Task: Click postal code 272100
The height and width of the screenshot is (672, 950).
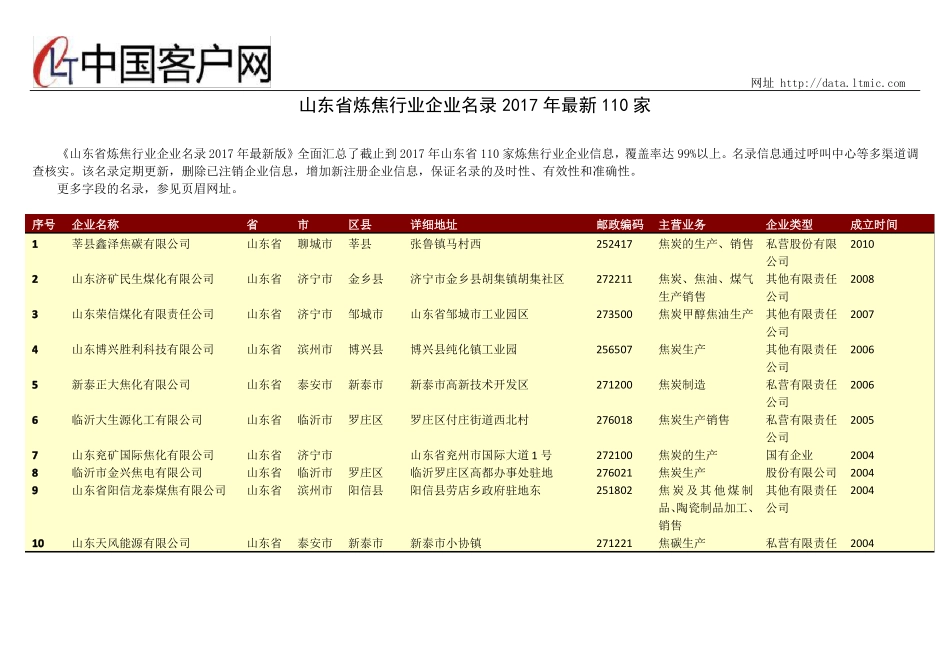Action: point(614,454)
